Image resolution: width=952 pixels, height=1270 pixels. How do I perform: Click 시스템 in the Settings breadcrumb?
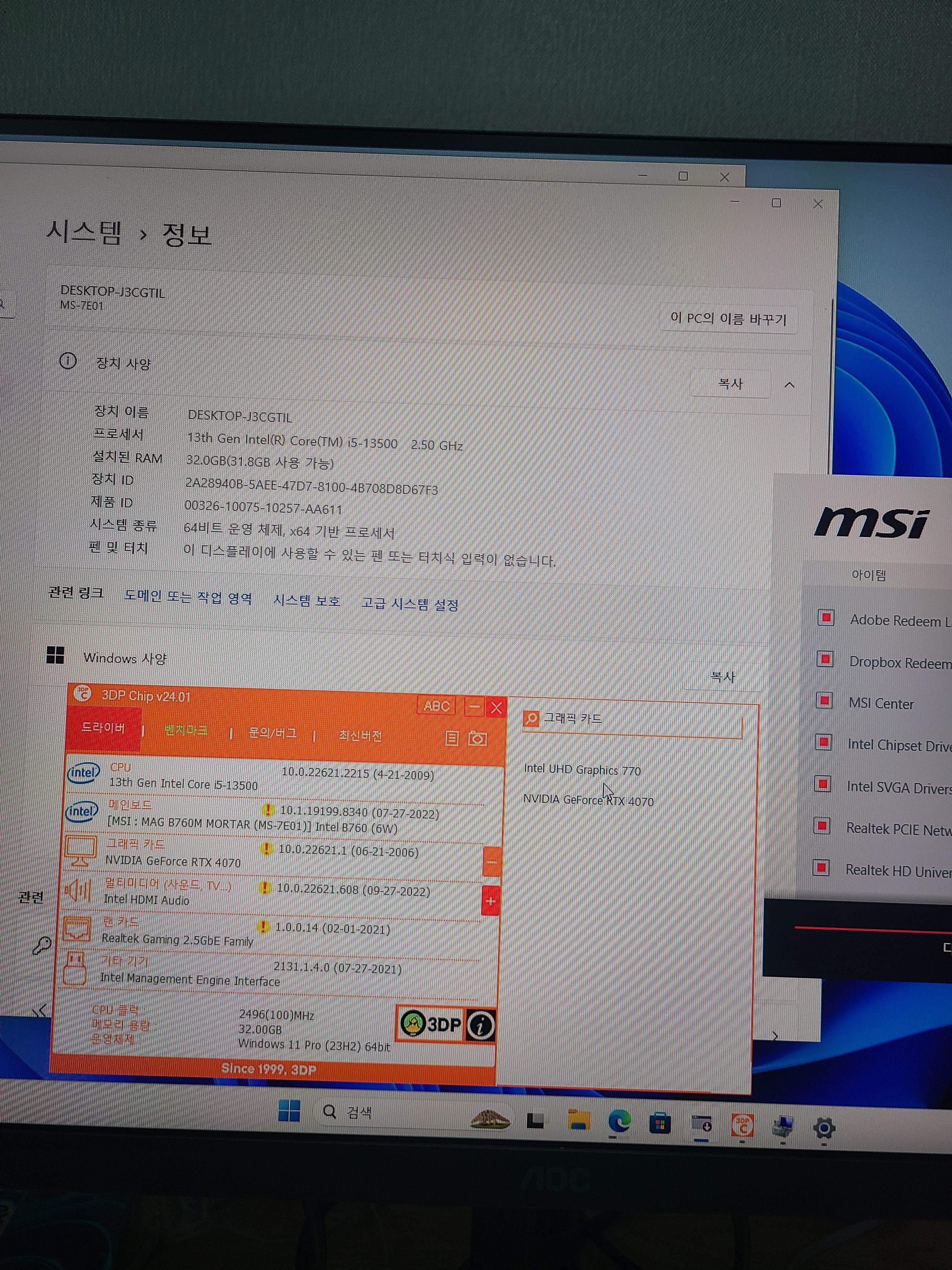pos(84,232)
